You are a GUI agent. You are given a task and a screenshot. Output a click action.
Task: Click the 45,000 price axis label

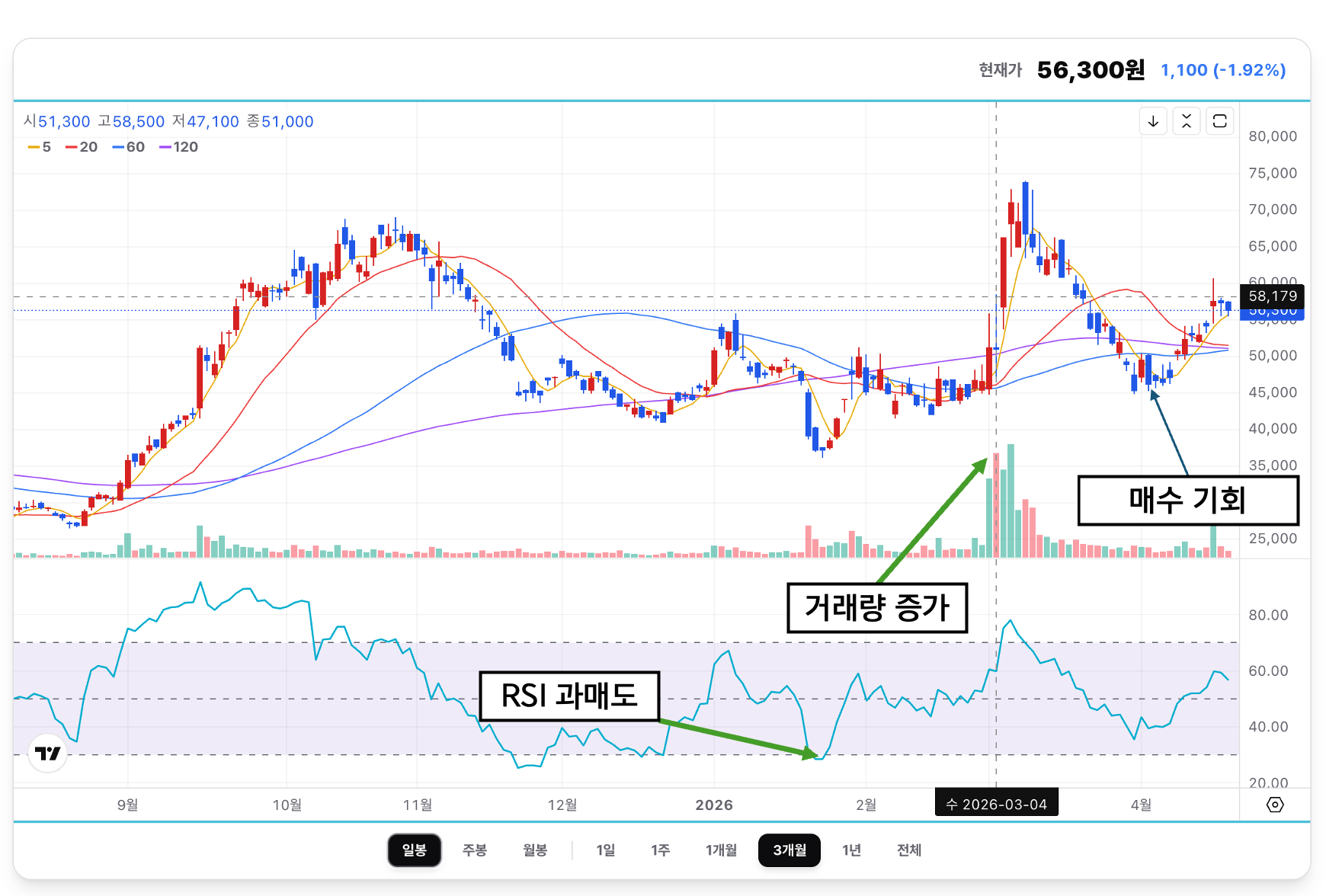1273,392
